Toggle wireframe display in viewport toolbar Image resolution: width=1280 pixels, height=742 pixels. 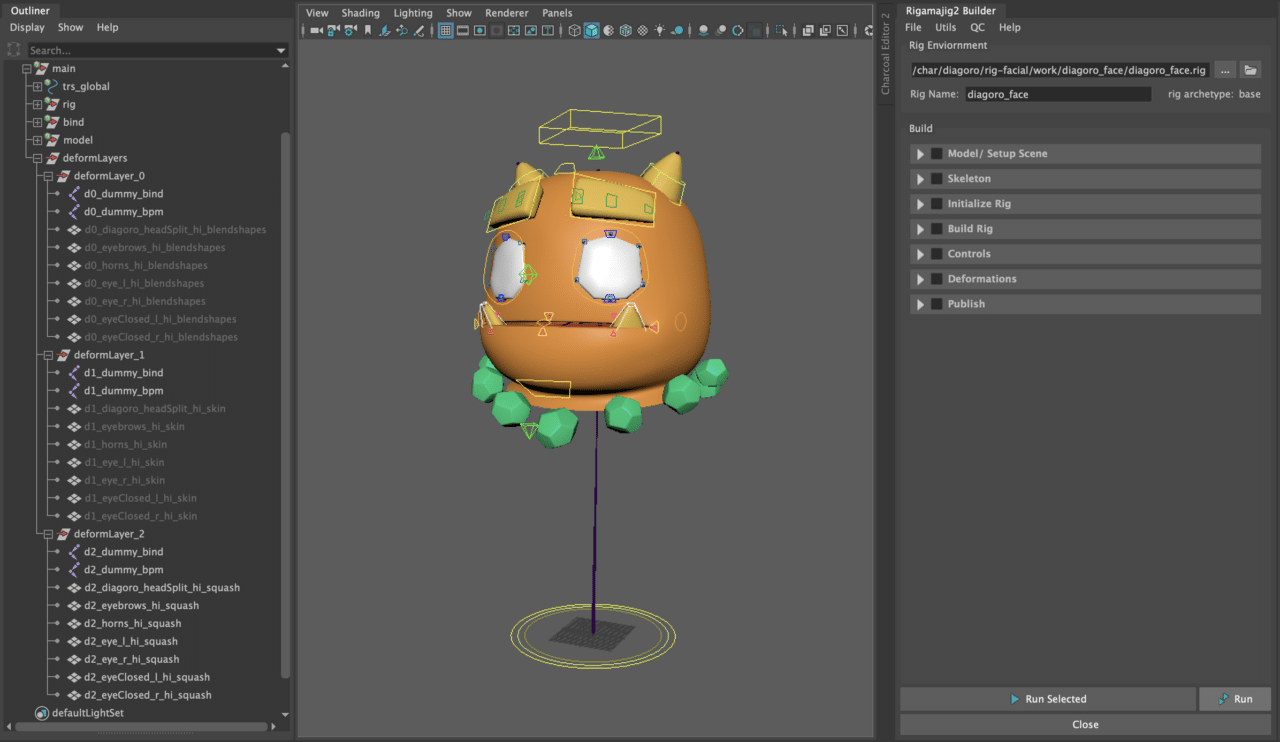click(x=574, y=30)
